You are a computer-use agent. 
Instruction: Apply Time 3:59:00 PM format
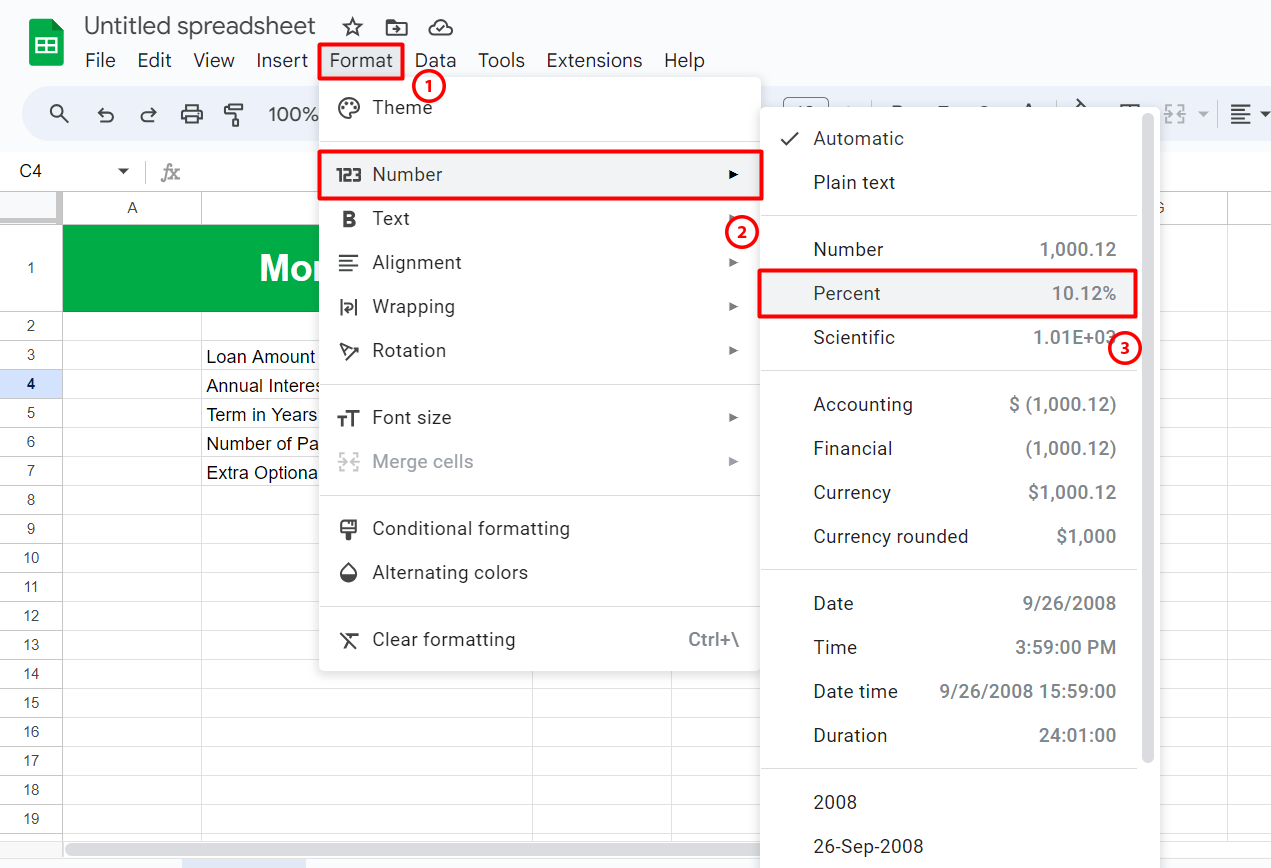pyautogui.click(x=948, y=648)
